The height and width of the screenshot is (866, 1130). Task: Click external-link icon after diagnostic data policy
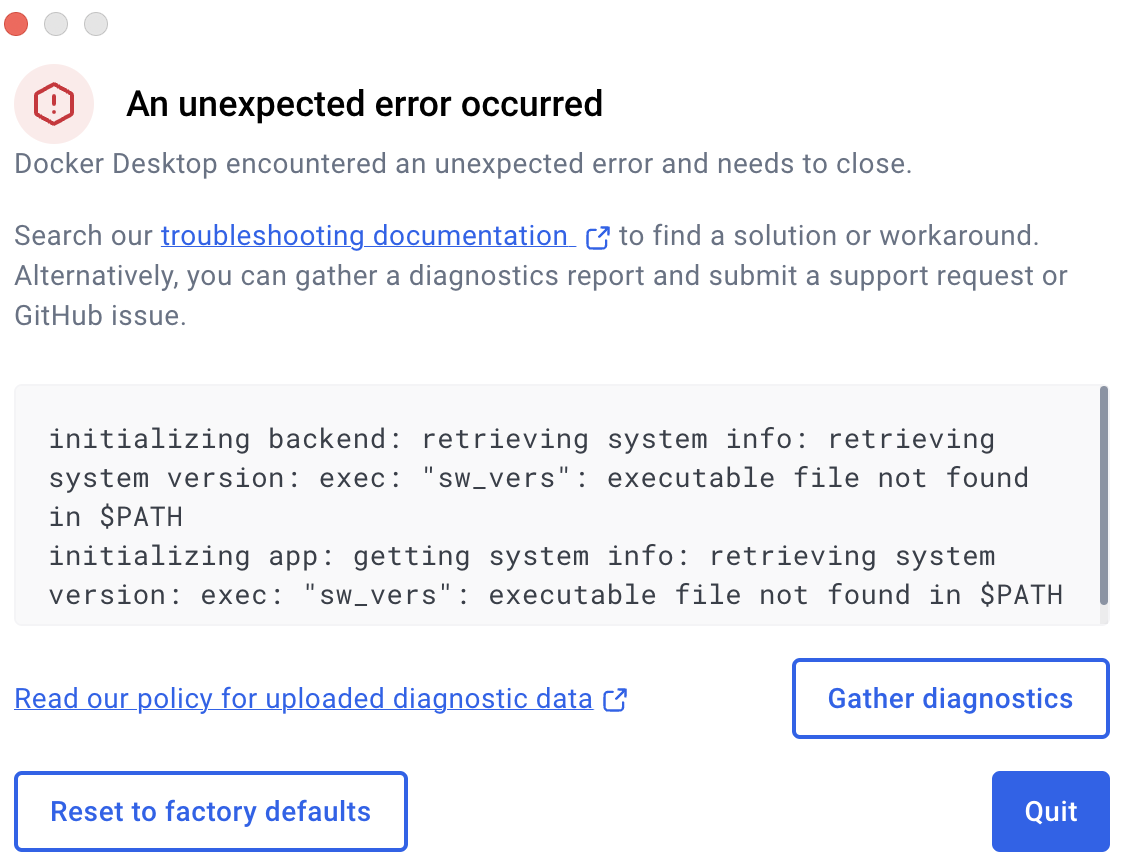coord(615,700)
